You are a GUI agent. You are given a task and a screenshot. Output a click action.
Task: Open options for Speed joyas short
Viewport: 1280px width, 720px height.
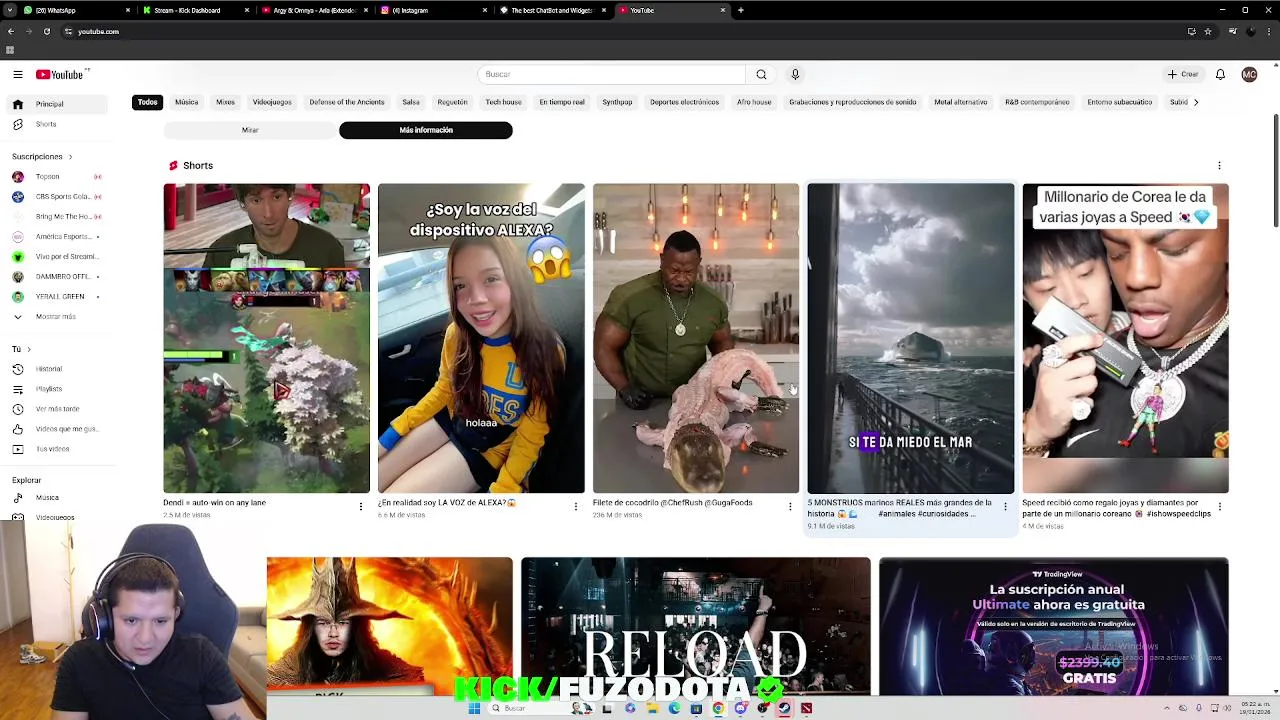(1219, 507)
